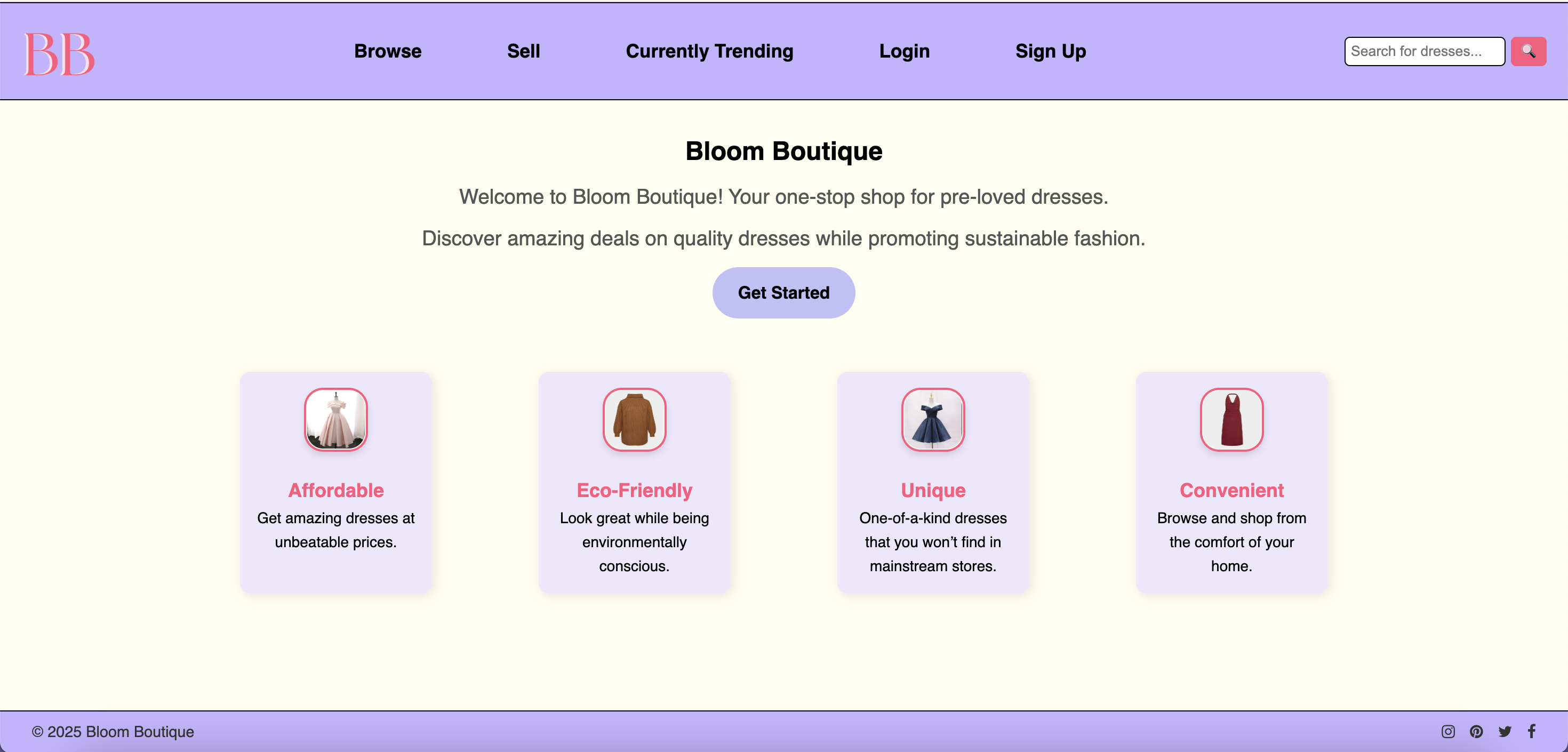Open the Facebook icon in the footer
The image size is (1568, 752).
[x=1532, y=731]
